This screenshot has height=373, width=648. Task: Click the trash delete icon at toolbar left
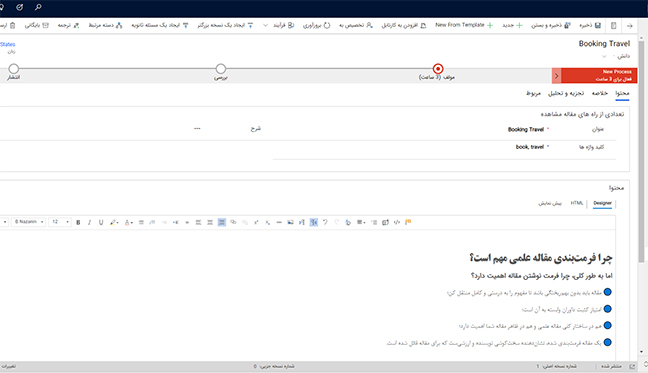point(12,26)
